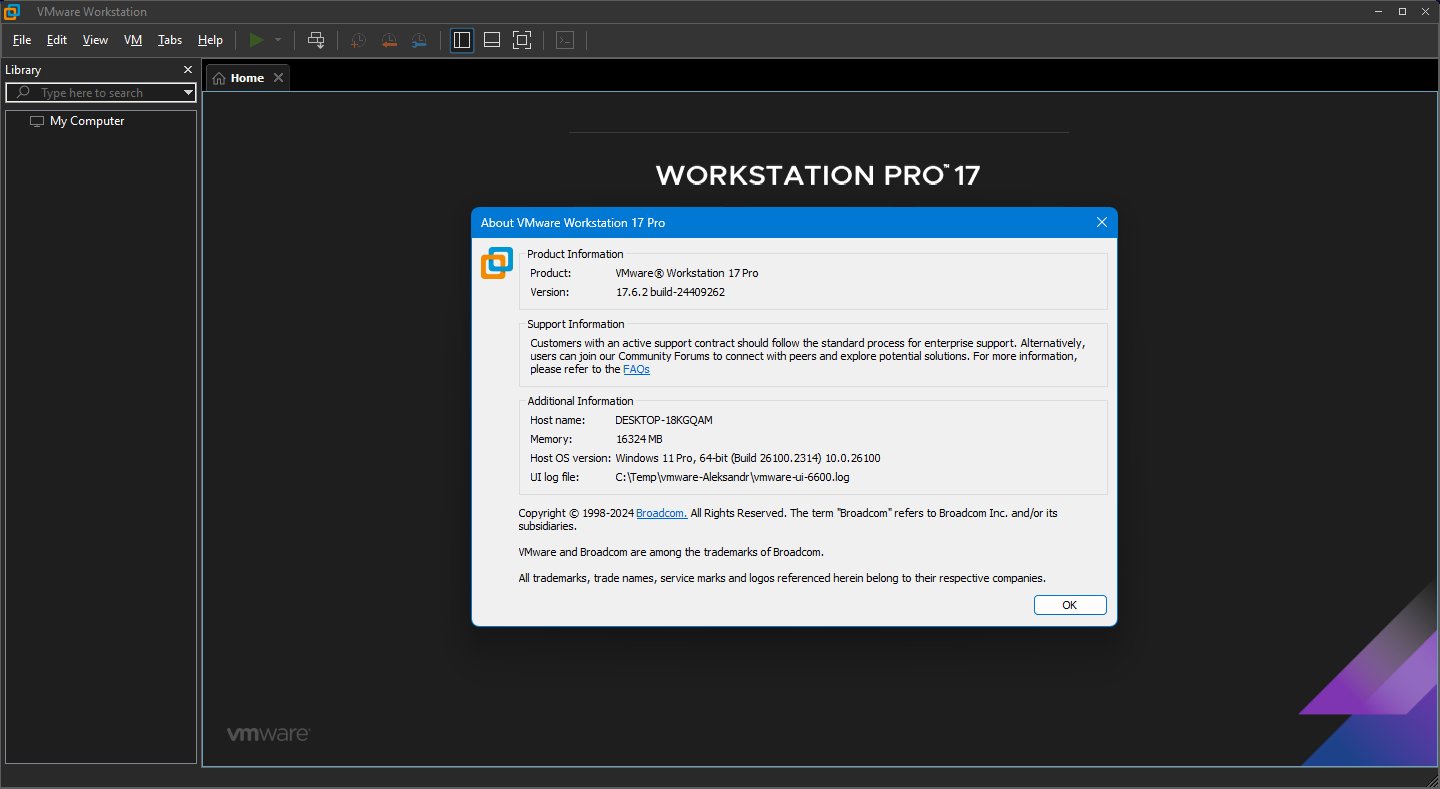Open the power options dropdown arrow
1440x789 pixels.
point(278,40)
